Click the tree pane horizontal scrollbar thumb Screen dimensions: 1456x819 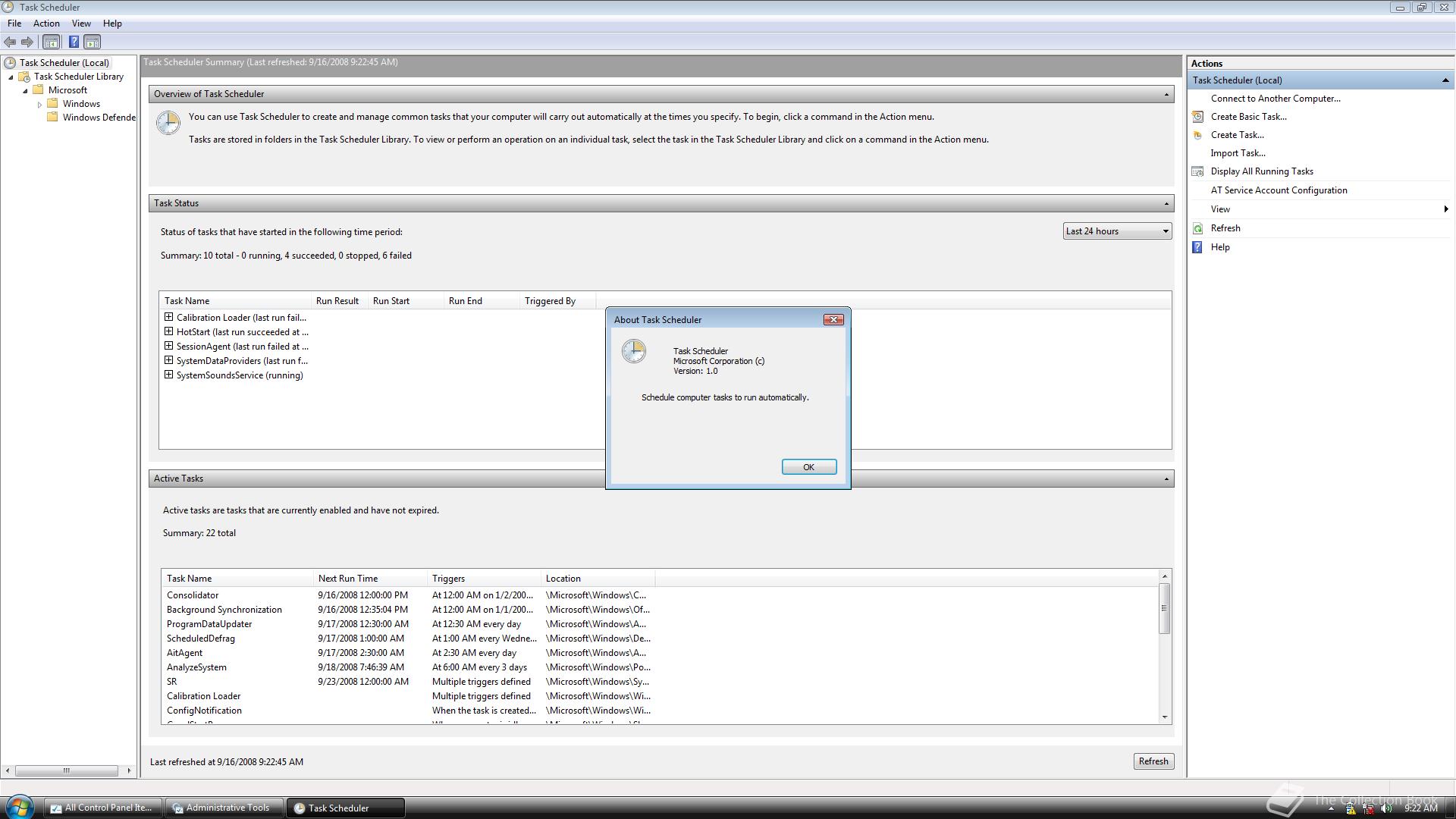[67, 770]
